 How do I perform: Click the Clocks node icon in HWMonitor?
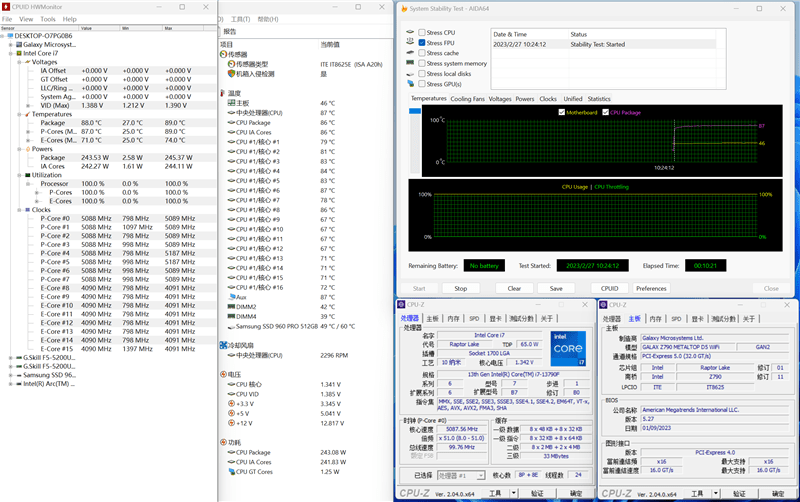[x=28, y=210]
